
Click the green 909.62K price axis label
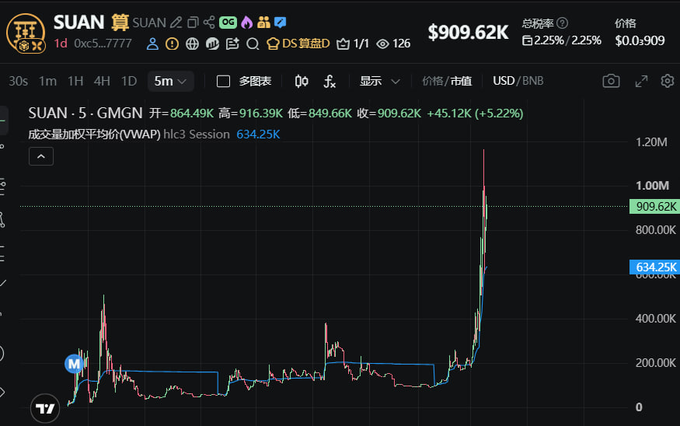654,206
